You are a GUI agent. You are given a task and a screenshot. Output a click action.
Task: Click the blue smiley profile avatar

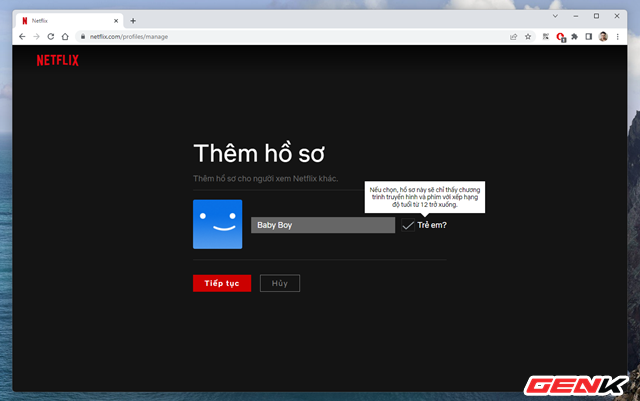218,224
